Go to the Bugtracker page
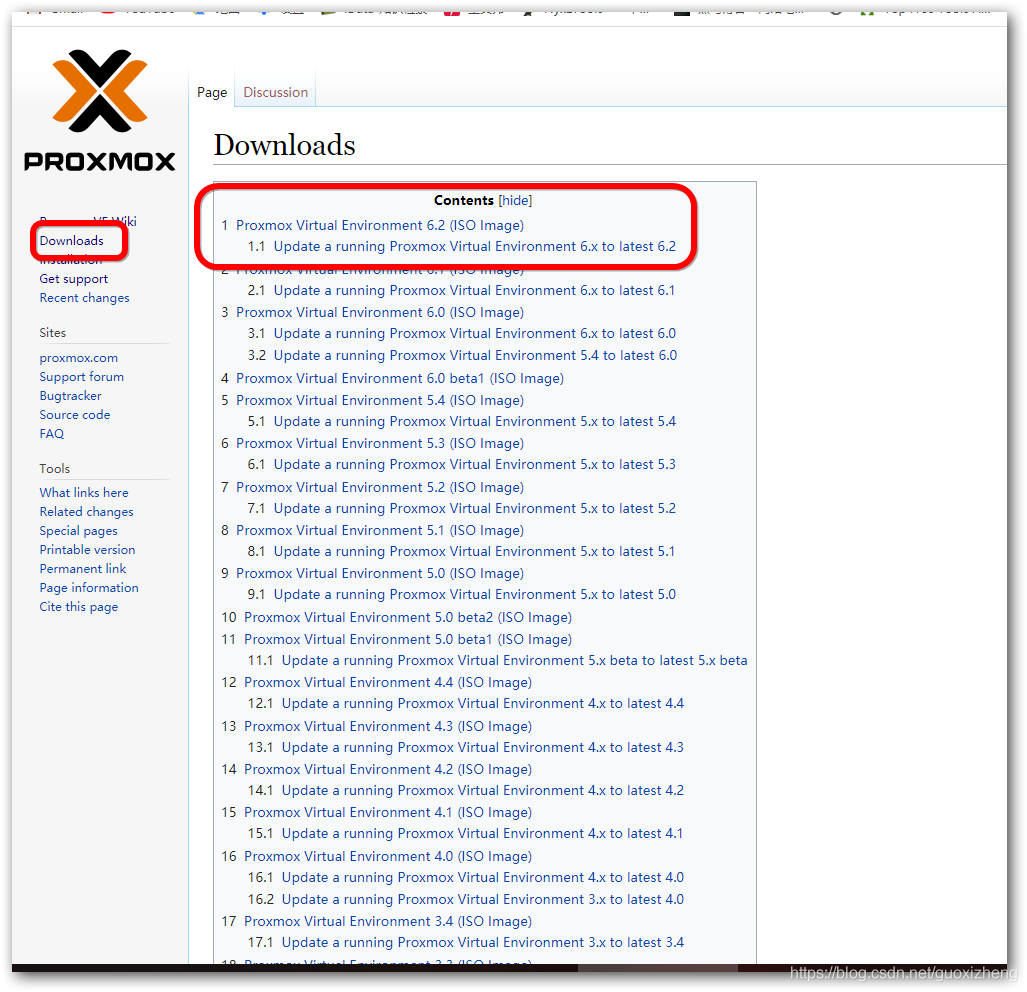 (x=70, y=395)
